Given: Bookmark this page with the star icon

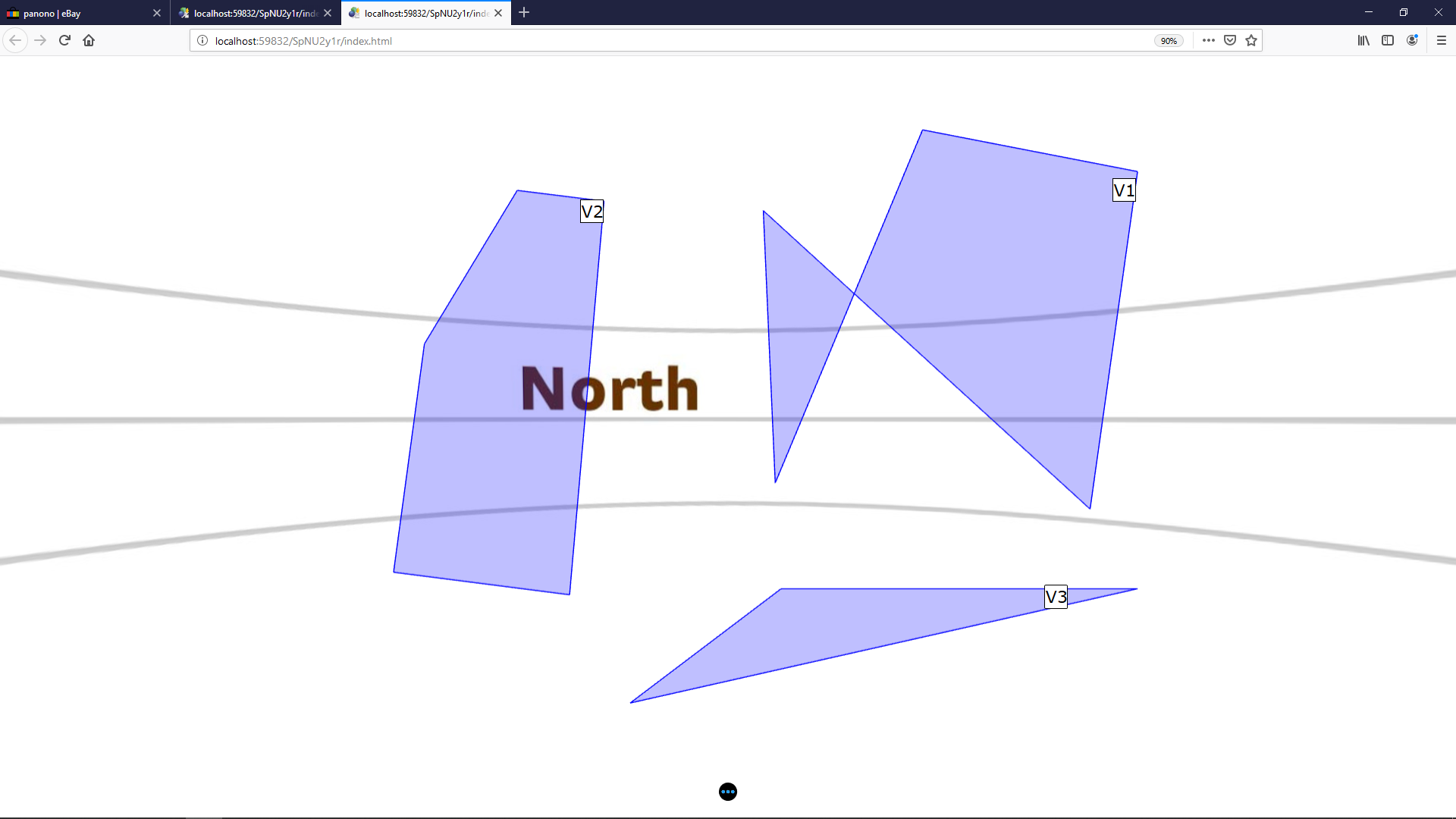Looking at the screenshot, I should [x=1251, y=40].
